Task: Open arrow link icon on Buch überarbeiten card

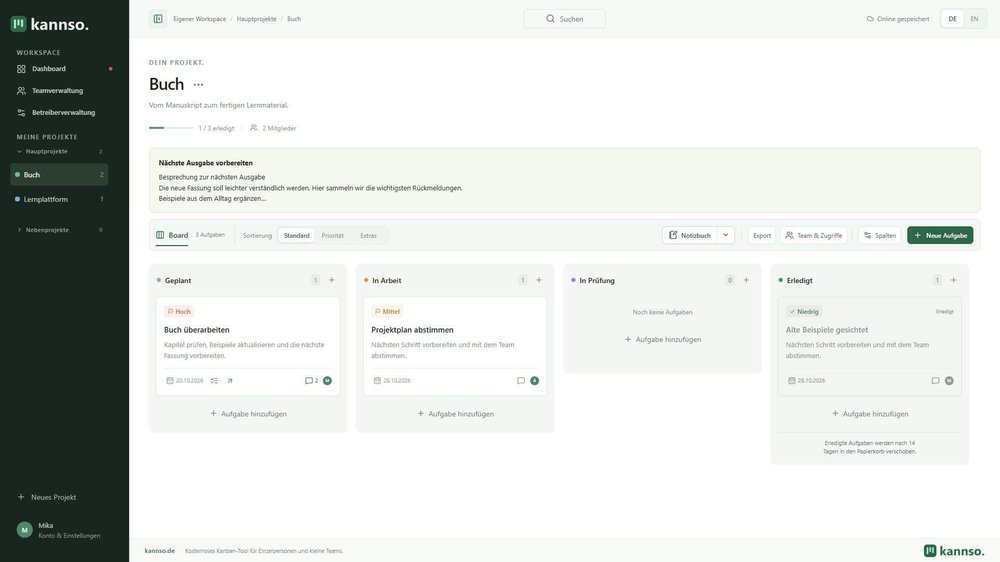Action: point(230,381)
